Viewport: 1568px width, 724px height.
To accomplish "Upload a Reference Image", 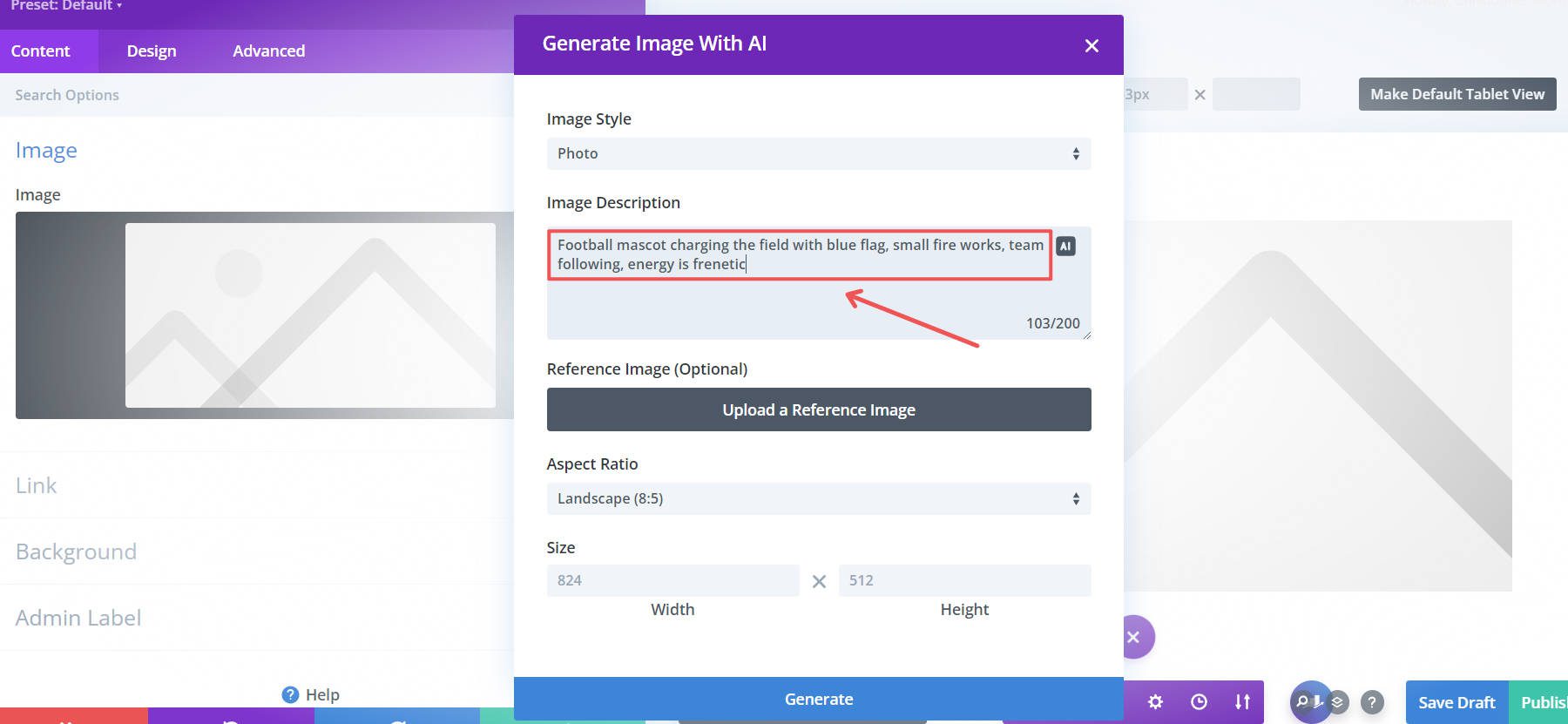I will click(x=819, y=409).
